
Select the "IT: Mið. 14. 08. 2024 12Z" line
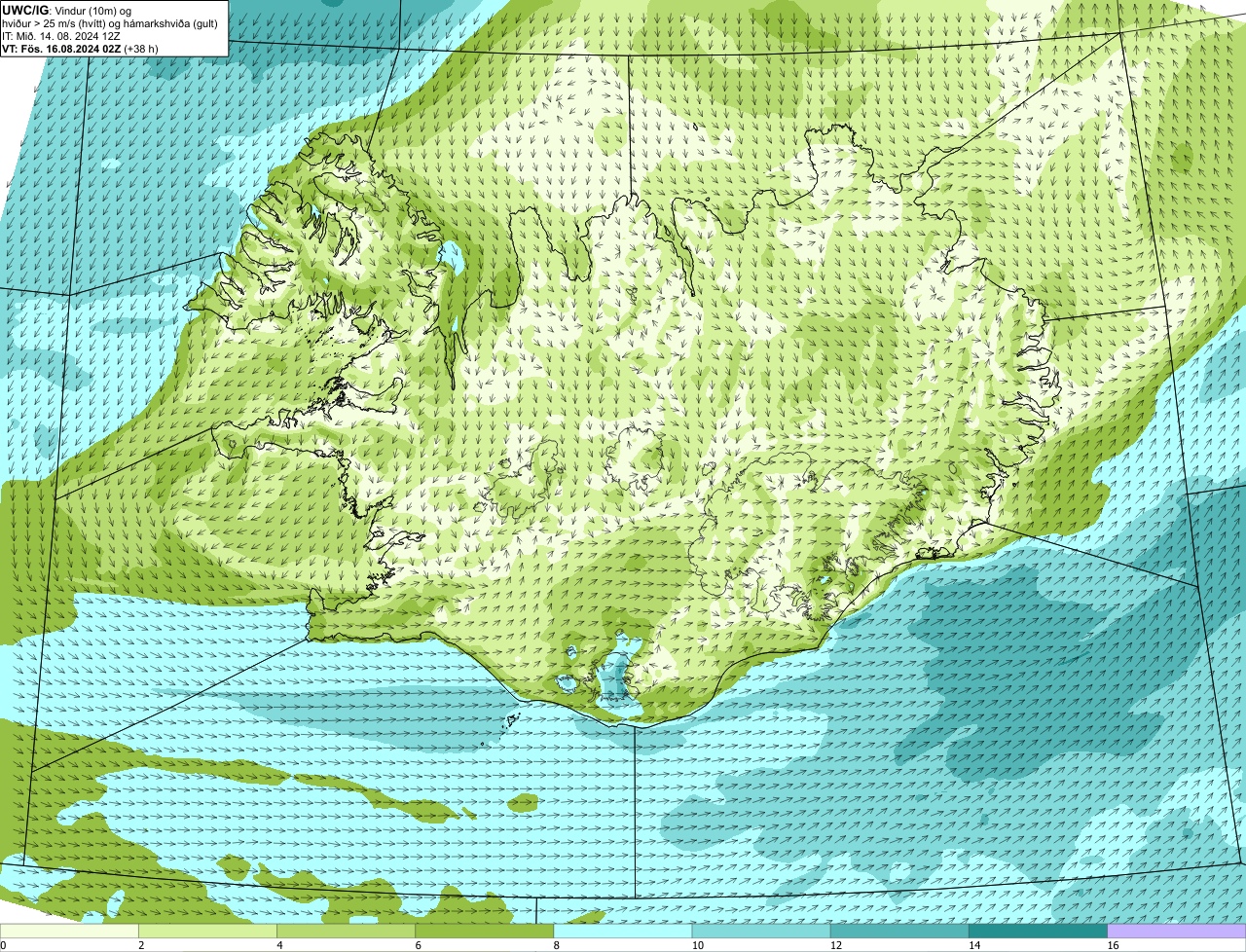click(x=61, y=36)
